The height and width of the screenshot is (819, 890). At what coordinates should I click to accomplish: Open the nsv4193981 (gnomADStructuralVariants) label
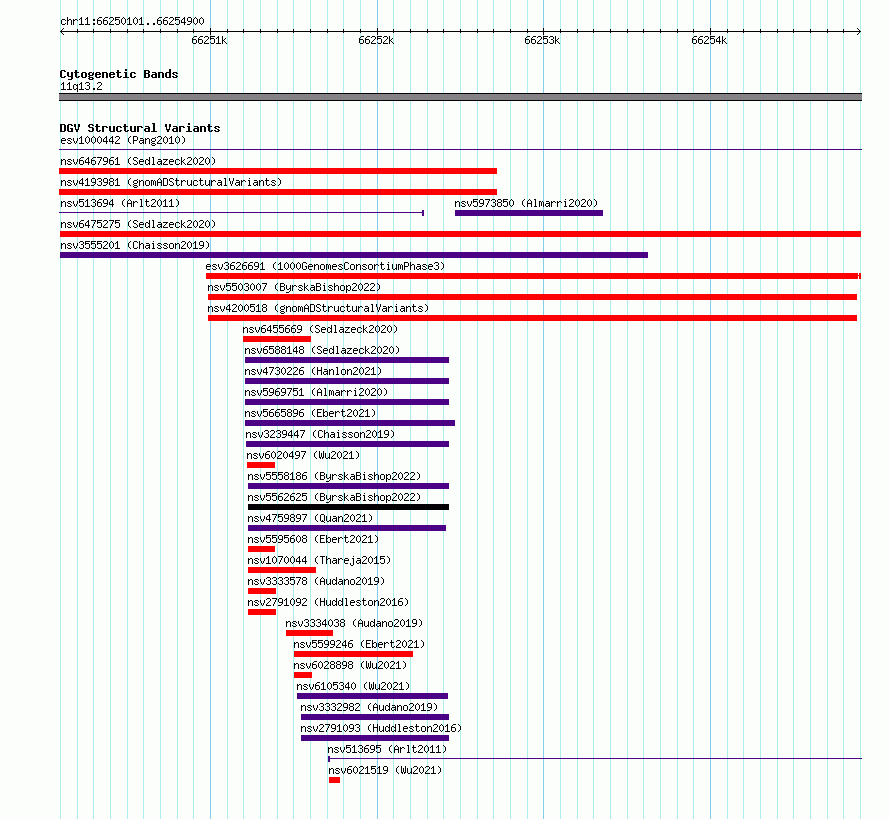coord(171,182)
